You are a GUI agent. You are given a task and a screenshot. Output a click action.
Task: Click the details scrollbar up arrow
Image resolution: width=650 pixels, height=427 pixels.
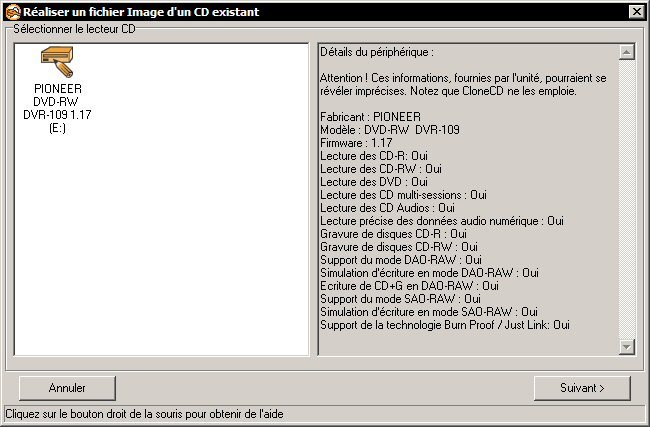click(627, 52)
